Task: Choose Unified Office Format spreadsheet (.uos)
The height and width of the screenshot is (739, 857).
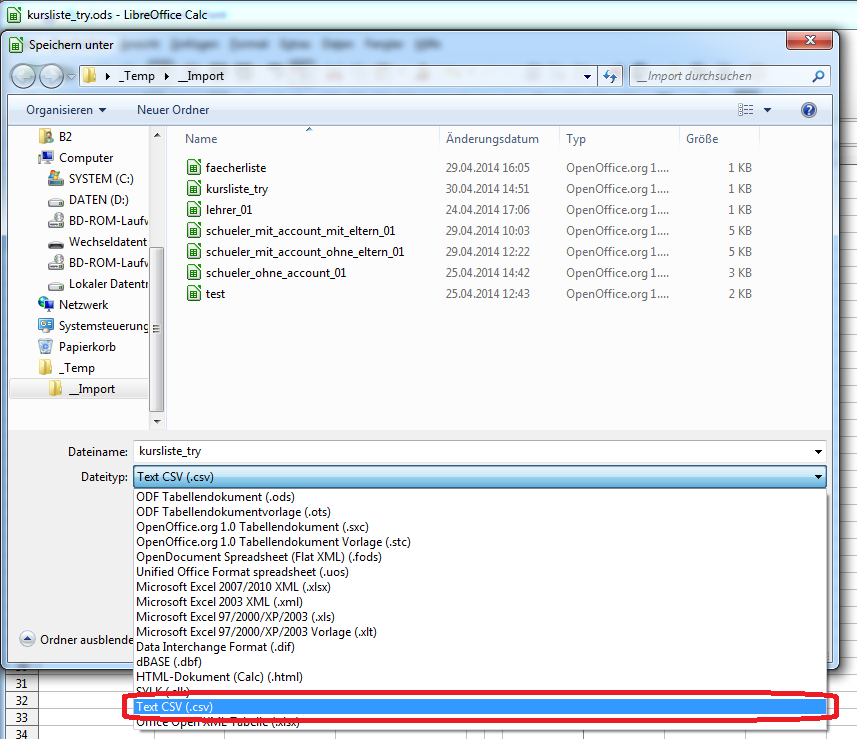Action: tap(480, 572)
